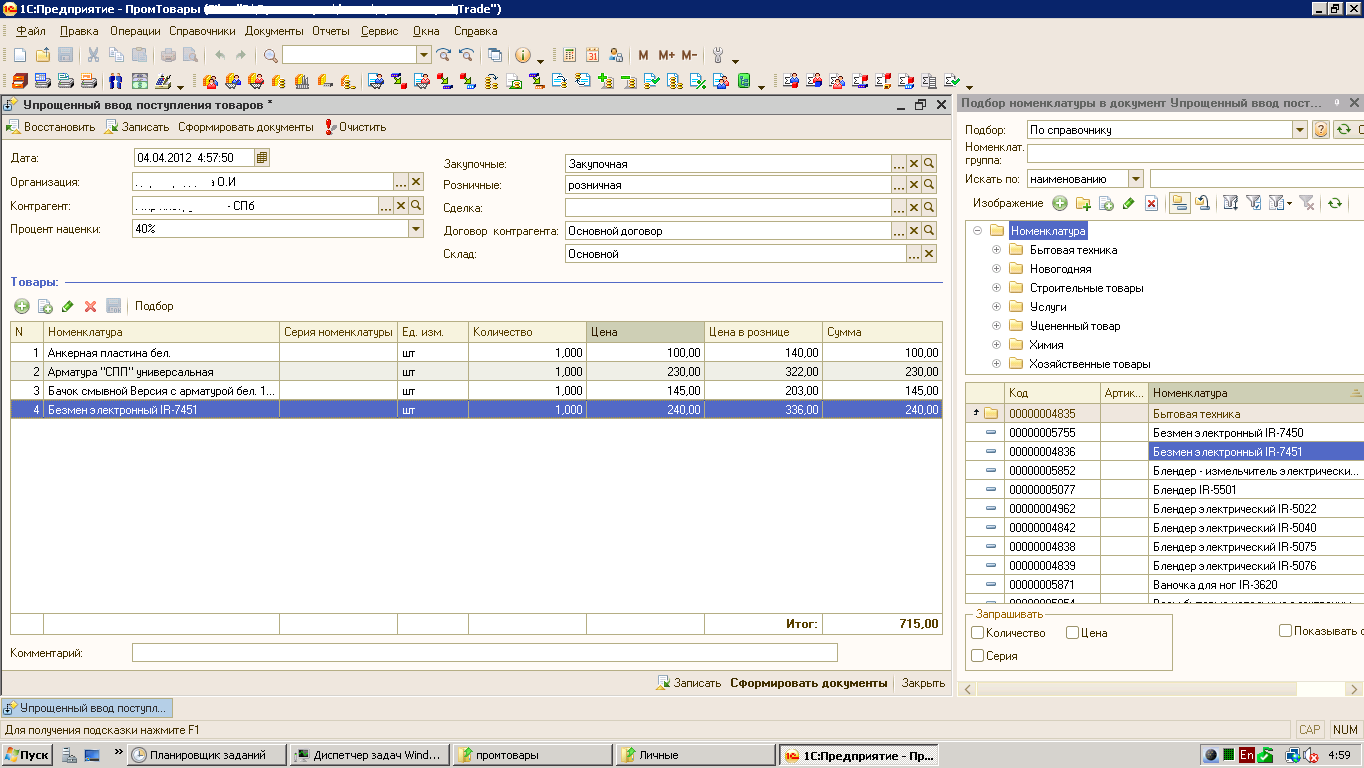Switch to промтовары taskbar window

532,755
